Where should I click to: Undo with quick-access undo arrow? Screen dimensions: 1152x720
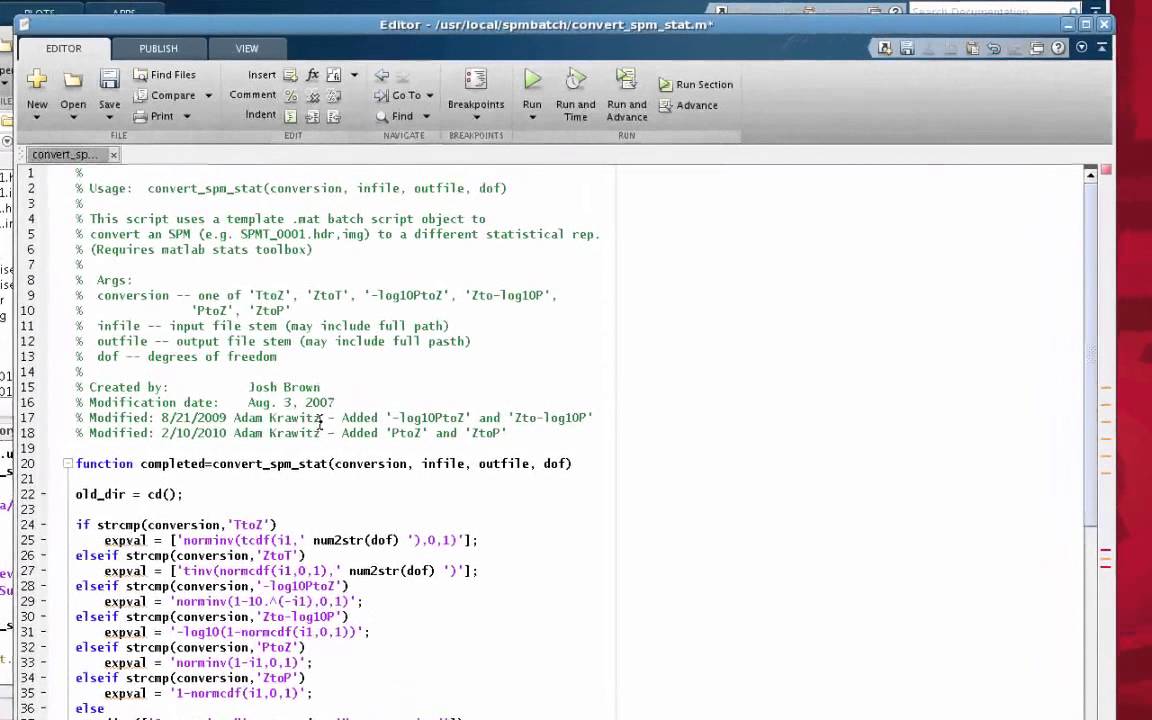(994, 48)
